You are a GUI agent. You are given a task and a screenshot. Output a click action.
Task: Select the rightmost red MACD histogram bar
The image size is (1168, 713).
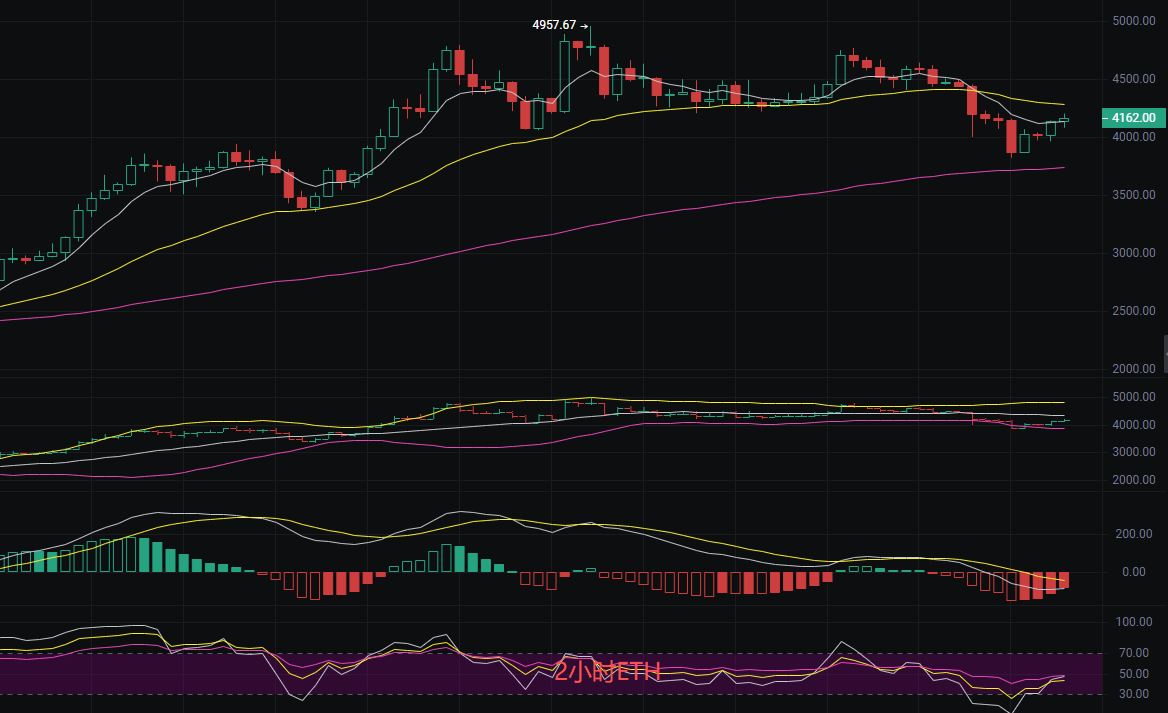click(1064, 580)
